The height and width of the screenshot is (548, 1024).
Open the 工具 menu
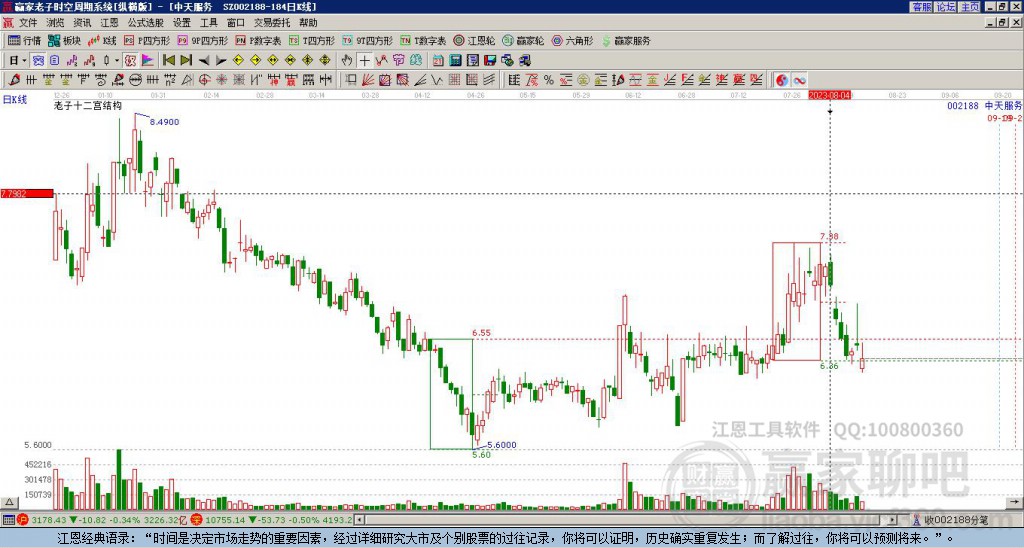tap(208, 23)
